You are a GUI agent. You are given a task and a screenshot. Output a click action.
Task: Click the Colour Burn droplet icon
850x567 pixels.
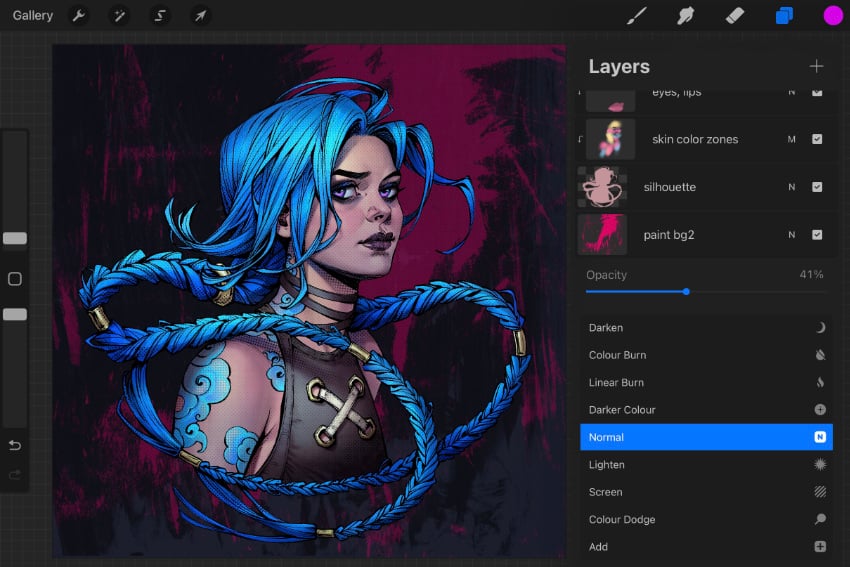pyautogui.click(x=820, y=355)
